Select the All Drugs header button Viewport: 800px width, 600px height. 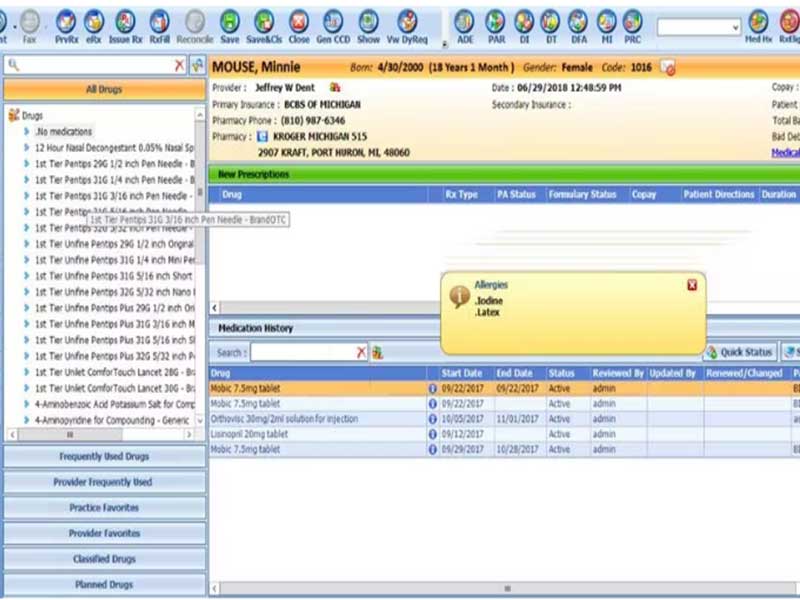(x=105, y=90)
